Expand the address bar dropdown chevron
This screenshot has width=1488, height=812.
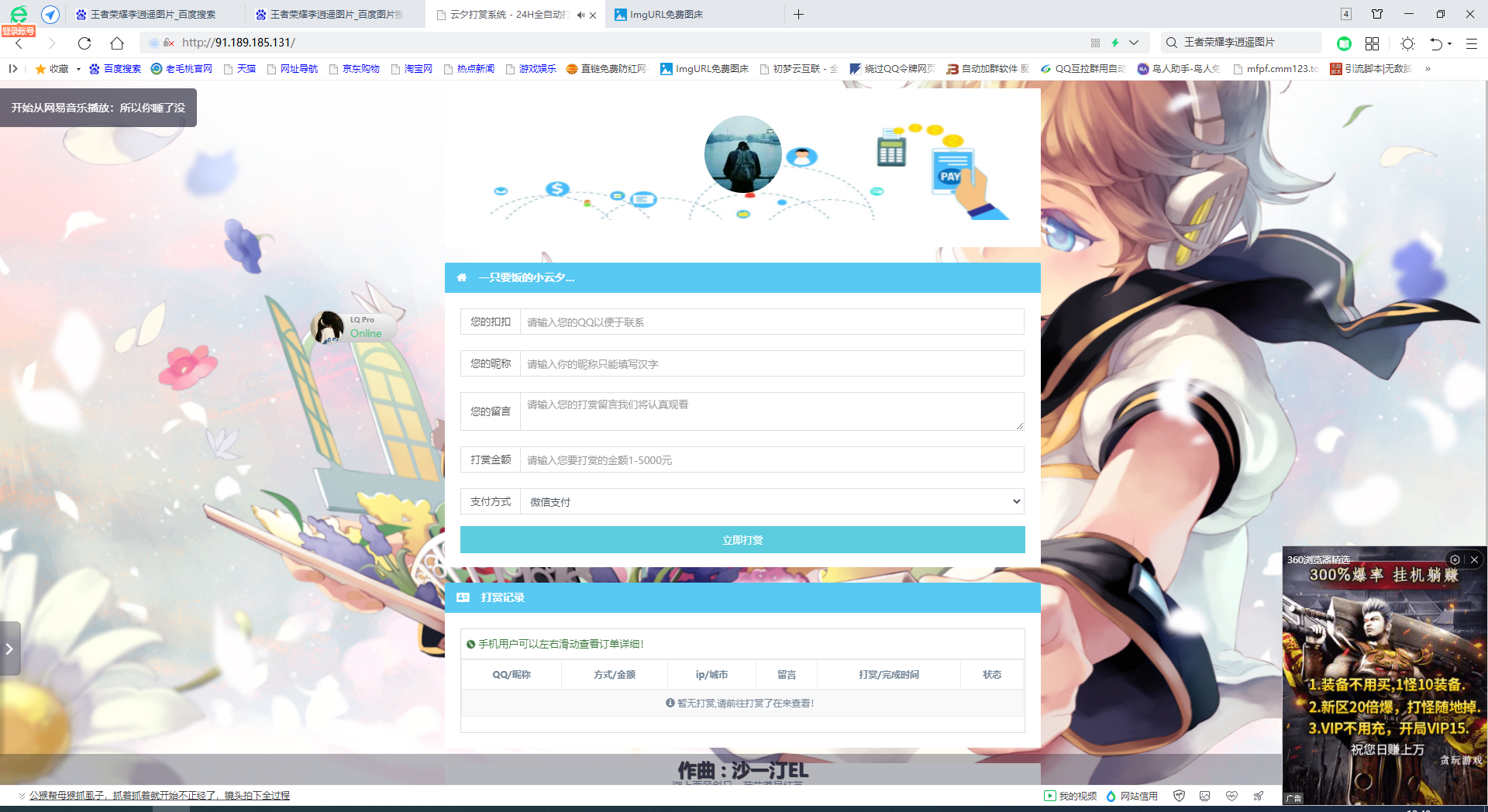click(x=1134, y=43)
